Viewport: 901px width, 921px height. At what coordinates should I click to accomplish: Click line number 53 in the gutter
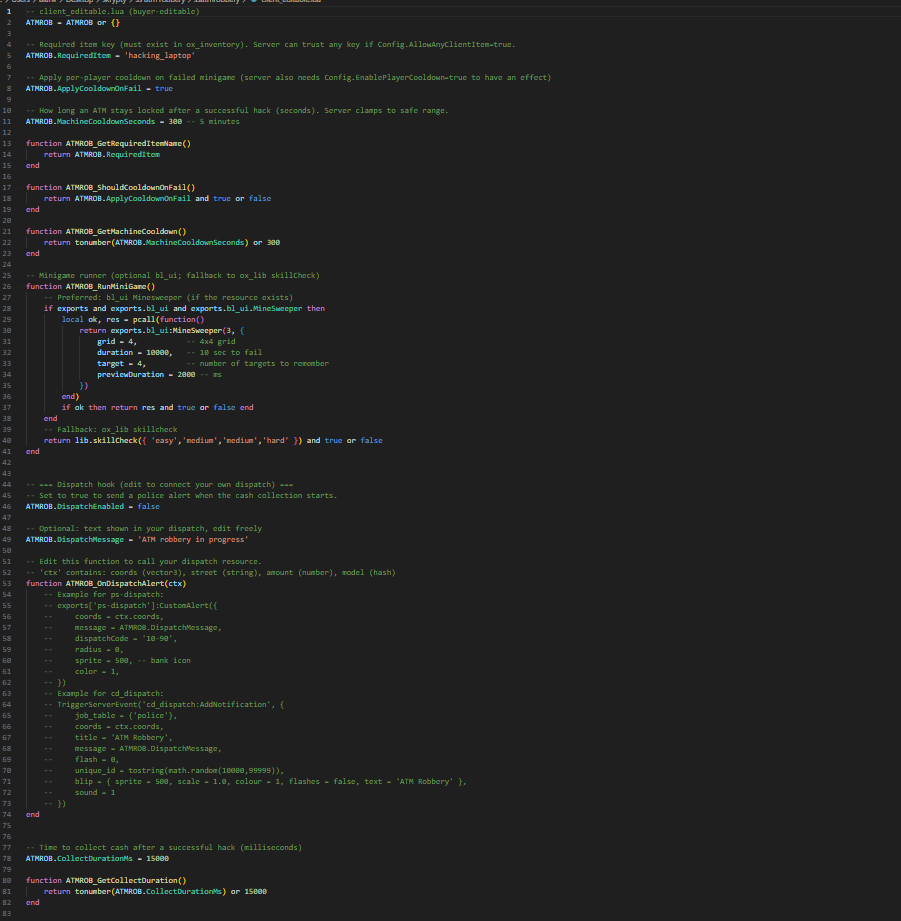point(6,584)
